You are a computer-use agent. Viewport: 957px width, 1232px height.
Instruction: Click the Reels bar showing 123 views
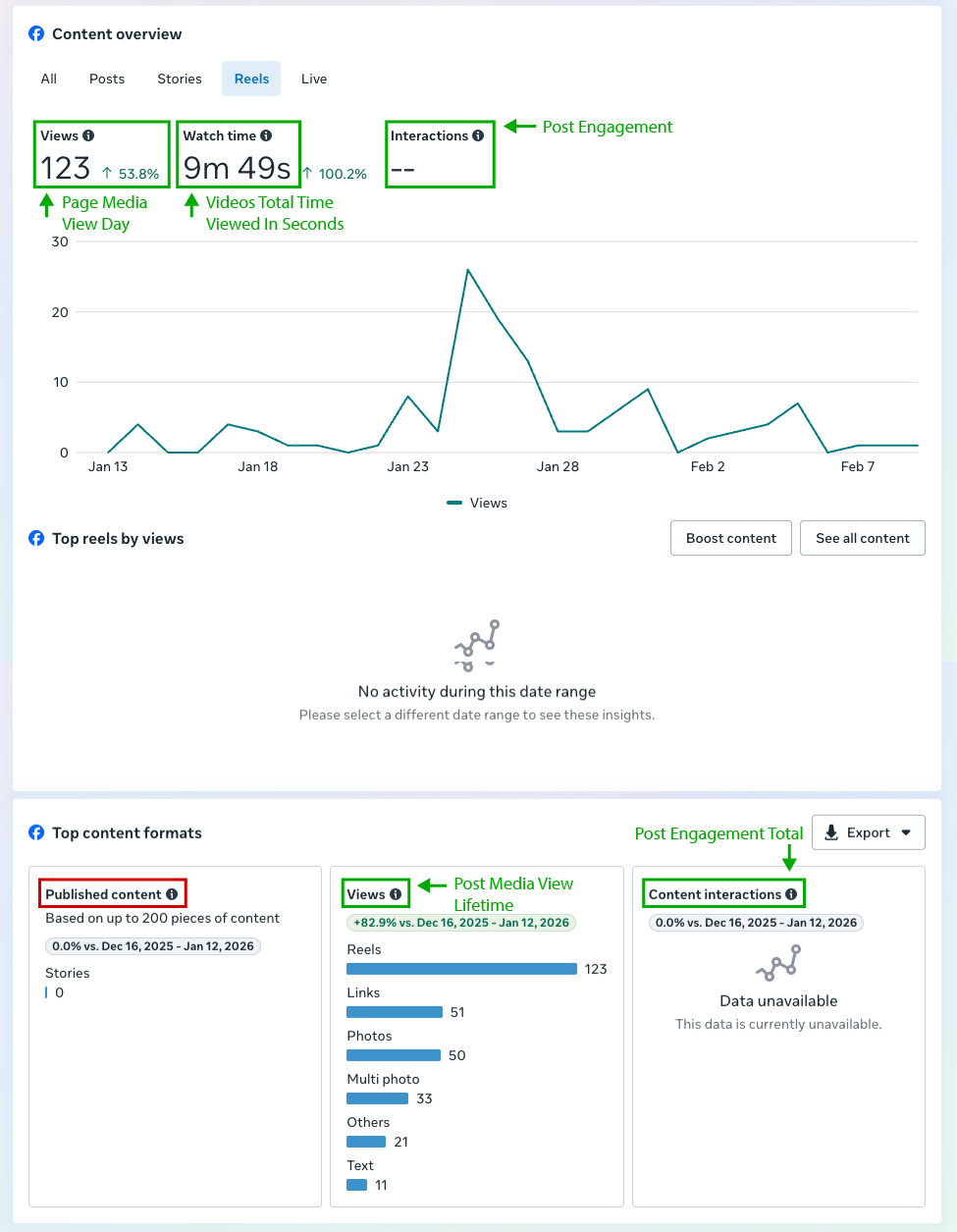461,969
